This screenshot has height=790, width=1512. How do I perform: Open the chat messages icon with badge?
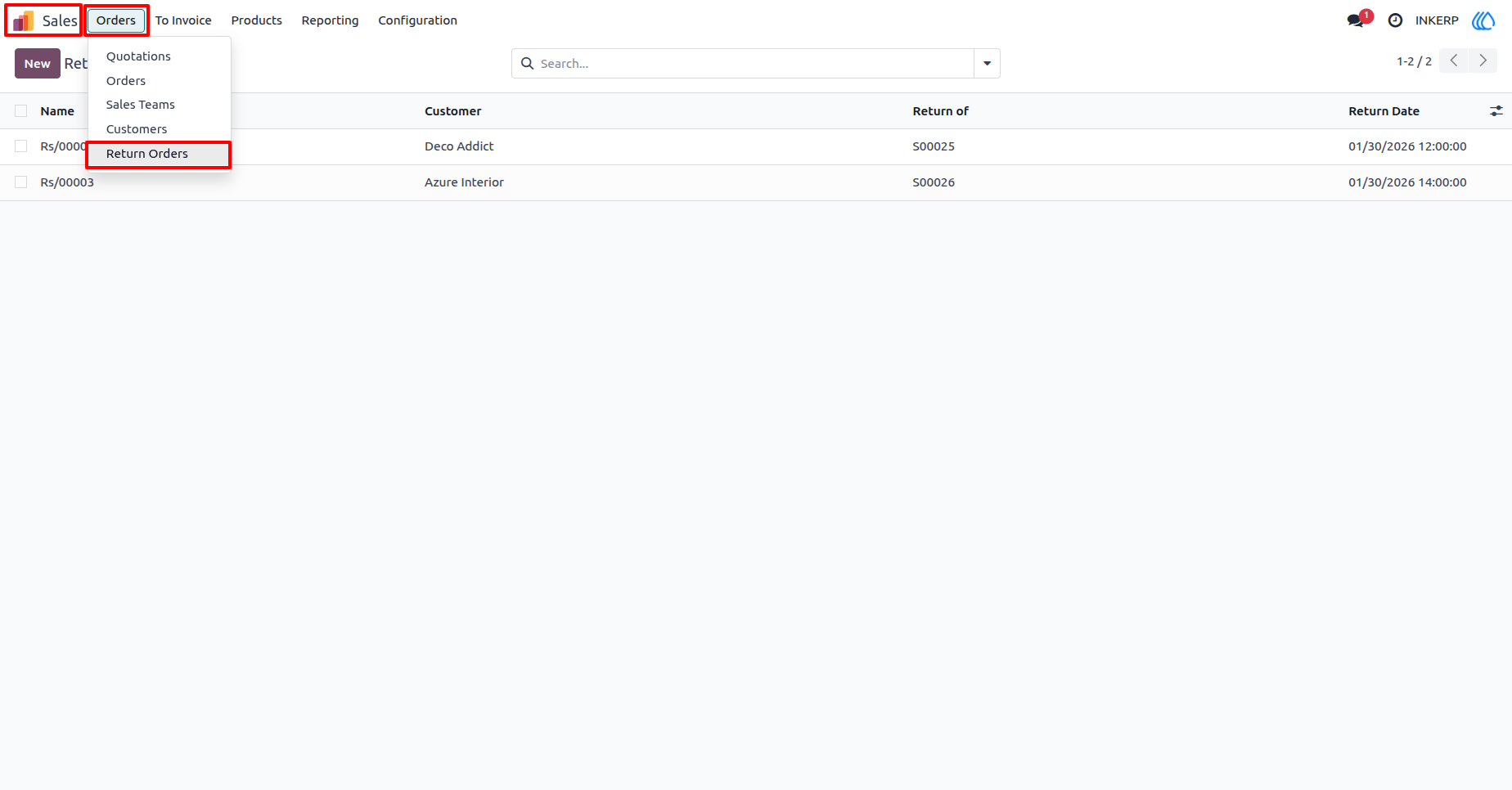(1358, 20)
